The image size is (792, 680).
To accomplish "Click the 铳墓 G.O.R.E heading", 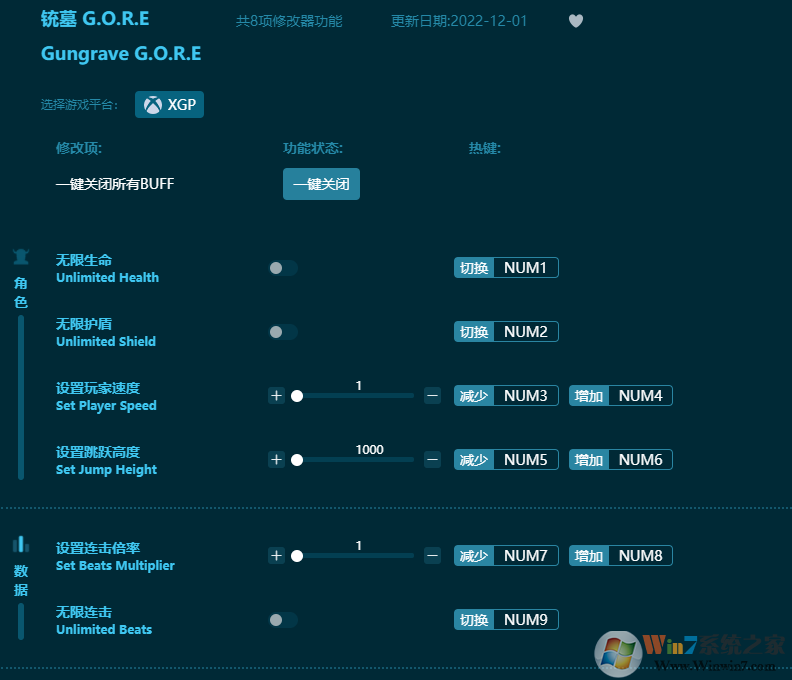I will [95, 19].
